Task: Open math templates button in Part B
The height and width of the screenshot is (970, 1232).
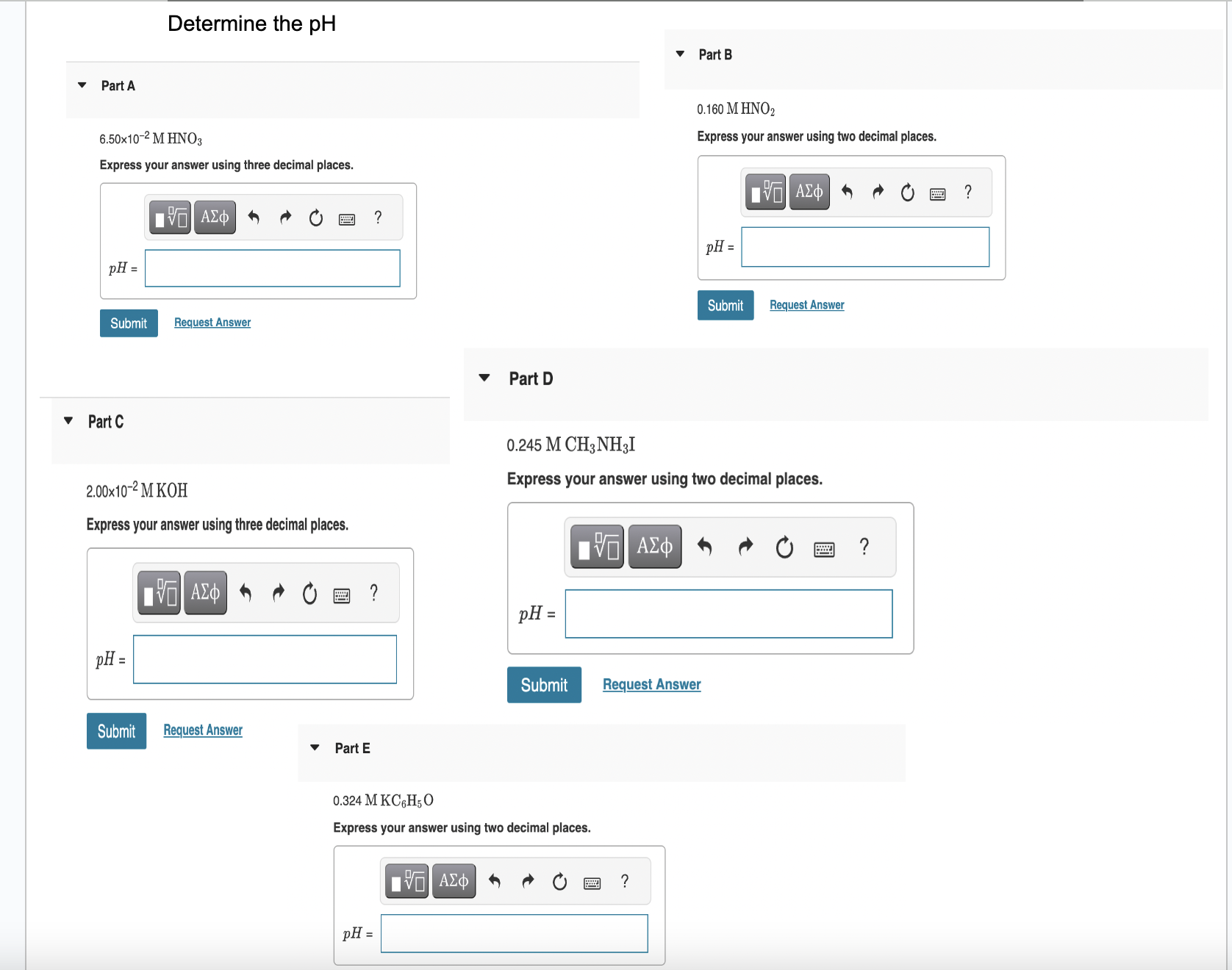Action: coord(766,192)
